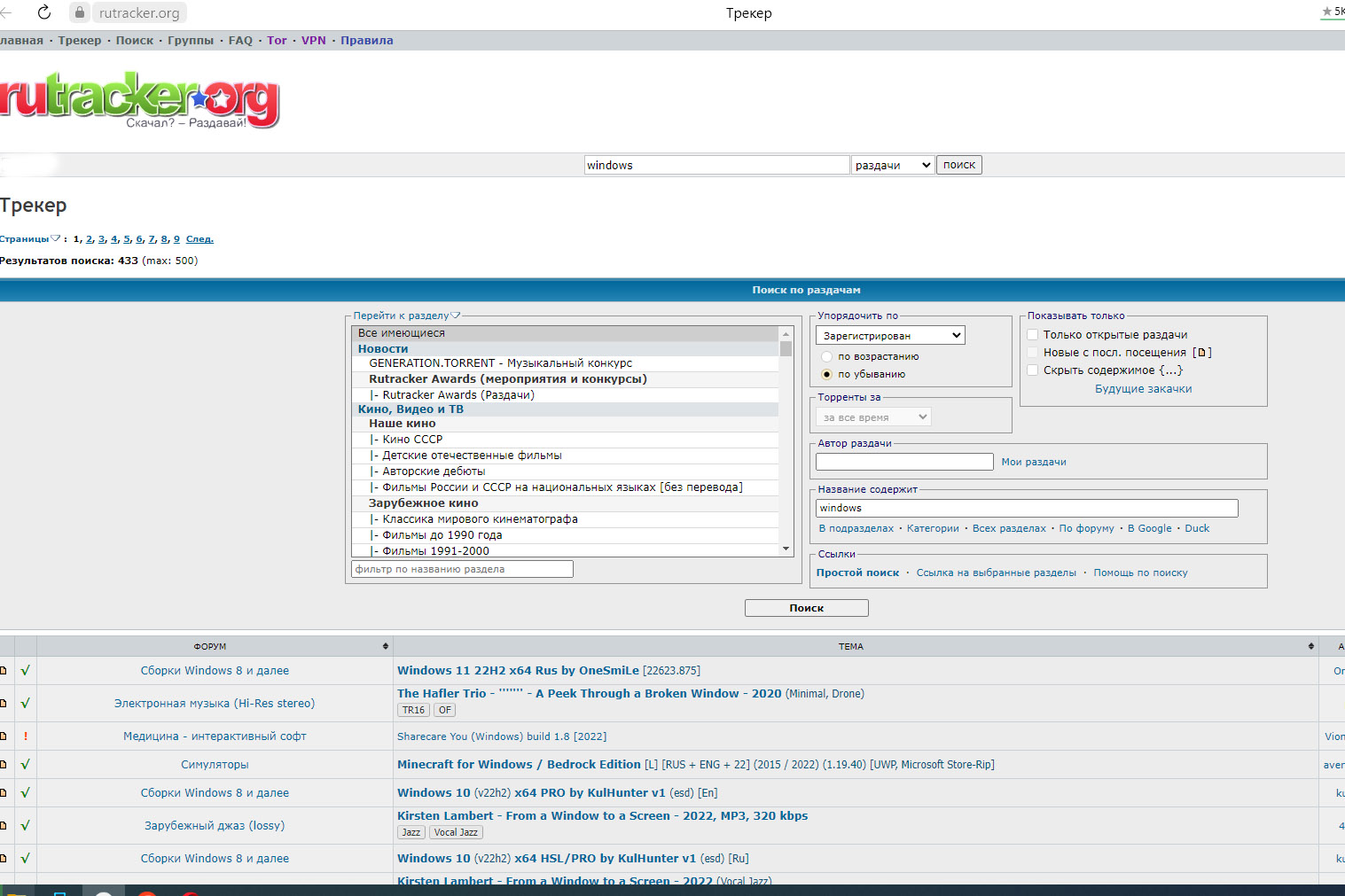Focus the фильтр по названию раздела field

coord(462,569)
